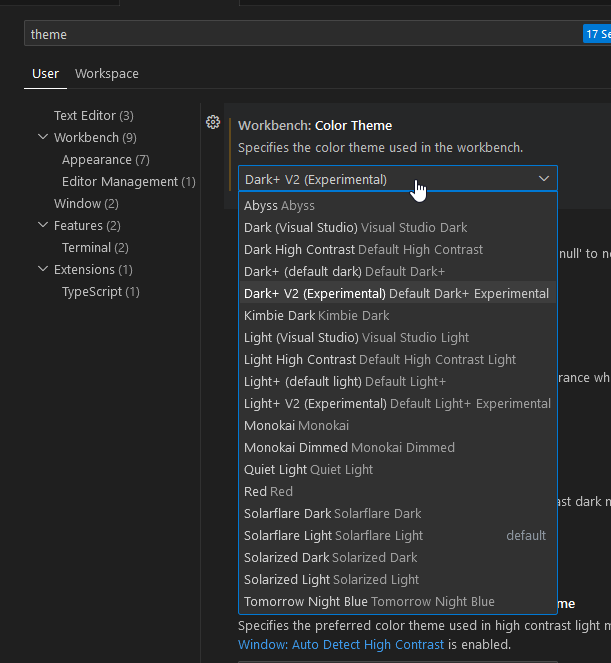The width and height of the screenshot is (611, 663).
Task: Switch to the Workspace settings tab
Action: tap(107, 74)
